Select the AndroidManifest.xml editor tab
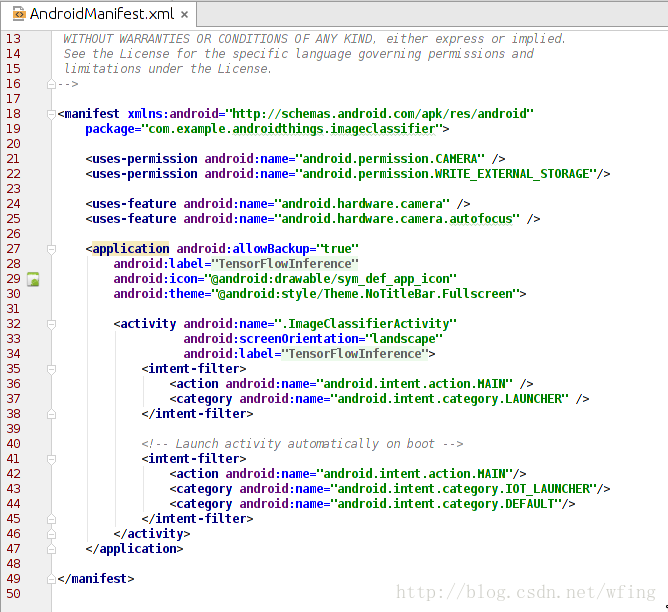Image resolution: width=668 pixels, height=612 pixels. 98,14
